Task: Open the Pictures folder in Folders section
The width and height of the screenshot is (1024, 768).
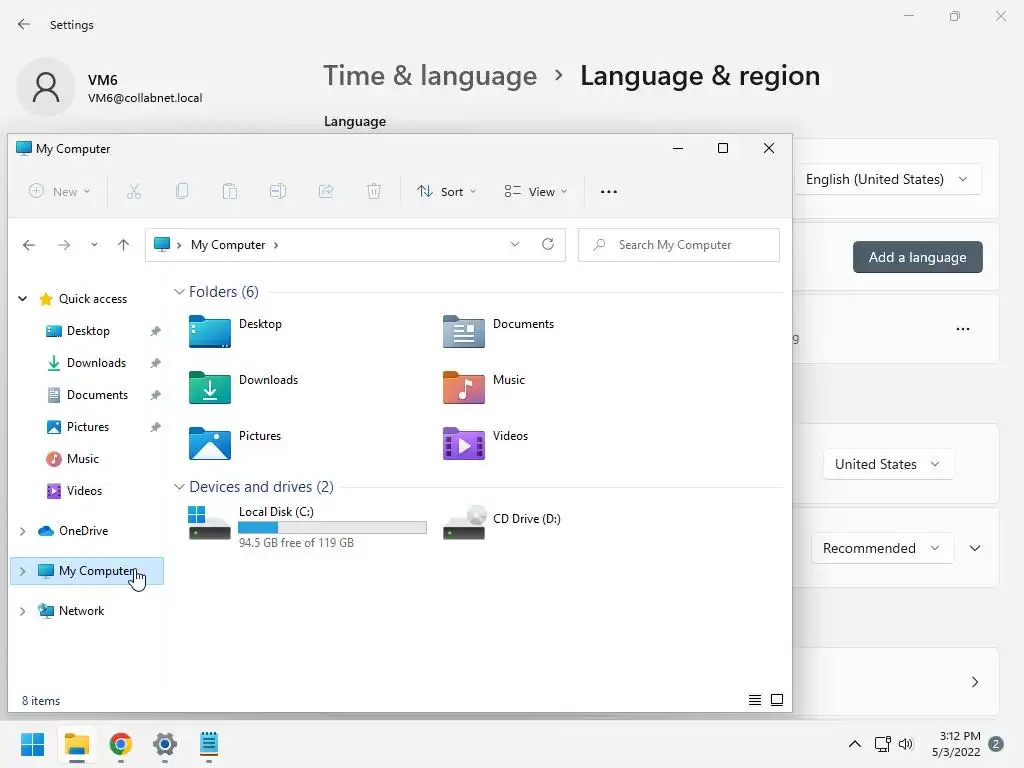Action: tap(210, 443)
